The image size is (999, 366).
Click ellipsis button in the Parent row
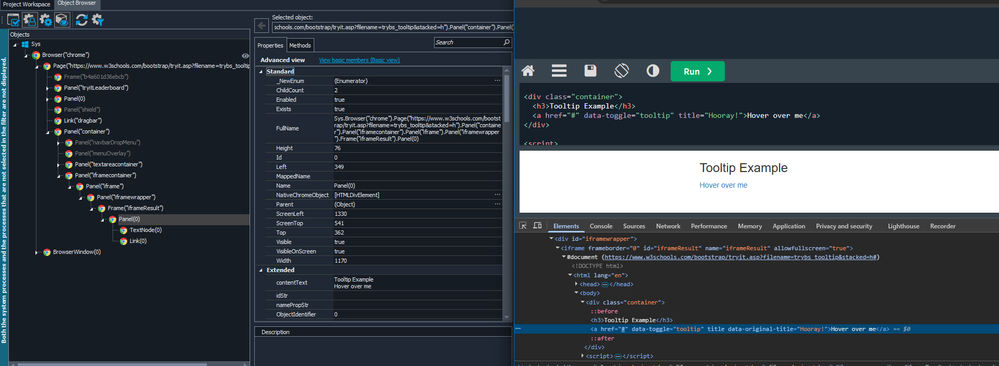point(498,204)
